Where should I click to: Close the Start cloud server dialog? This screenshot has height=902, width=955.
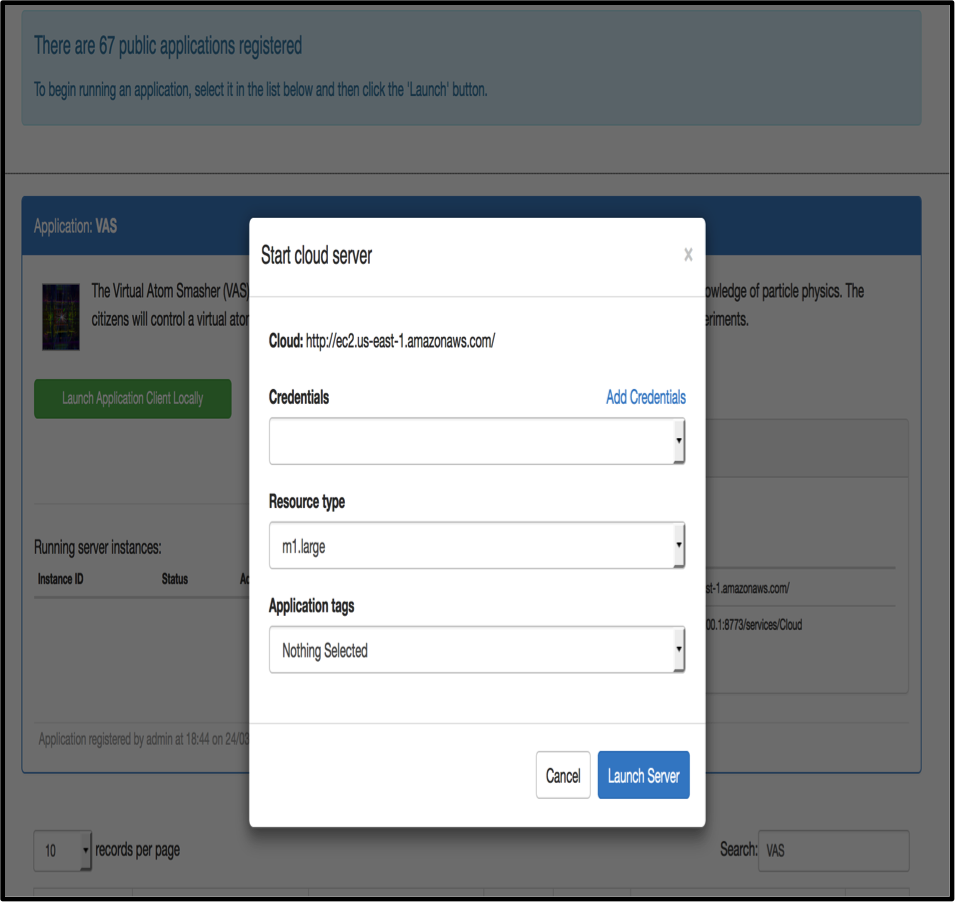[x=688, y=255]
